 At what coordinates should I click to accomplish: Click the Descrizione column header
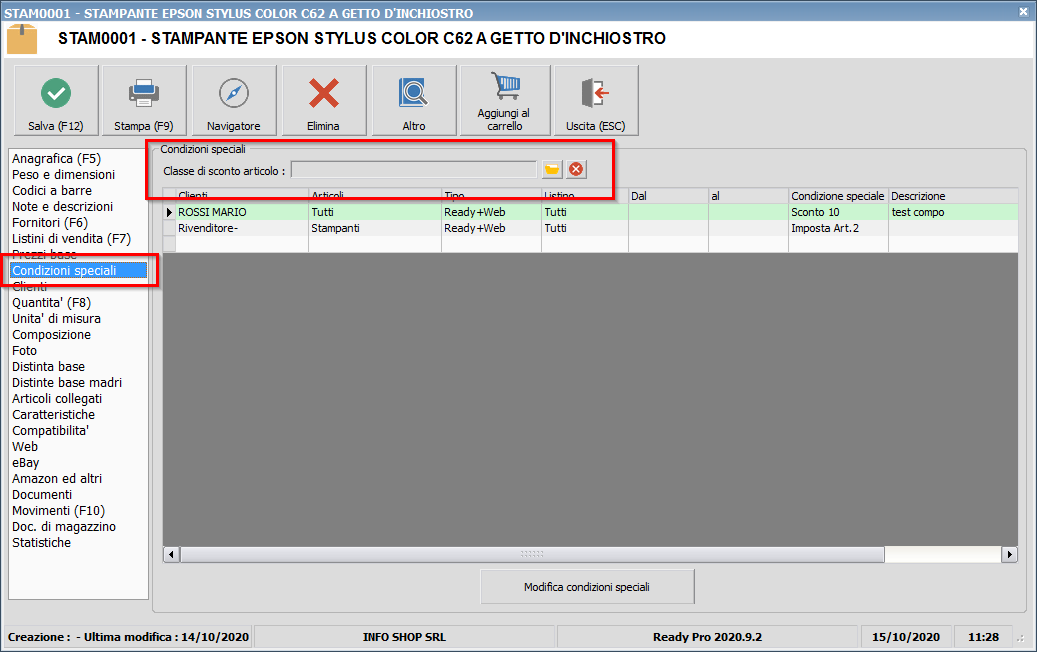click(952, 196)
